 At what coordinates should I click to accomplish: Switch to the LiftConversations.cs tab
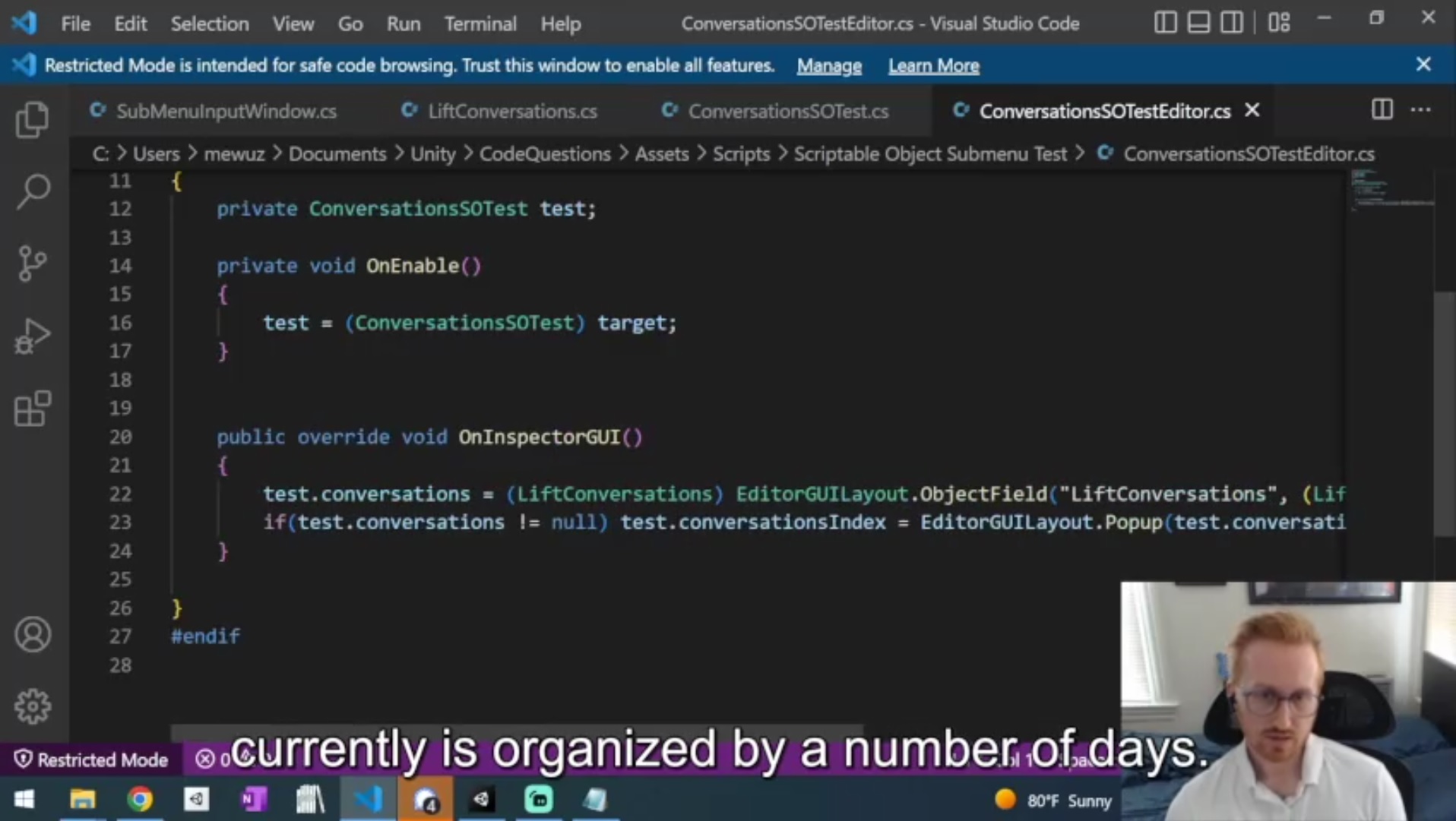(511, 112)
